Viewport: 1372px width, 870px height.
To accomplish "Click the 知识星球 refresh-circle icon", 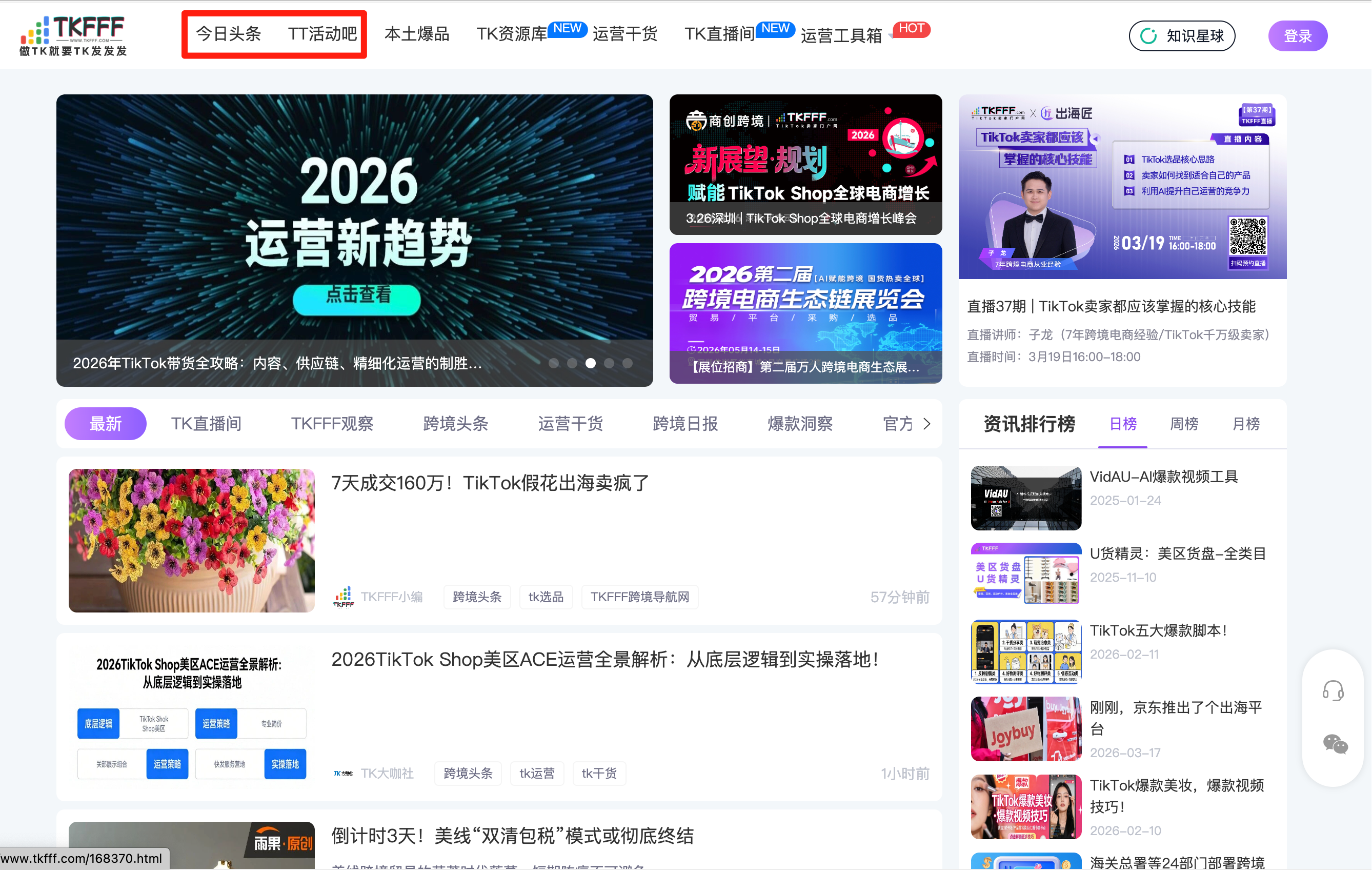I will pos(1148,36).
